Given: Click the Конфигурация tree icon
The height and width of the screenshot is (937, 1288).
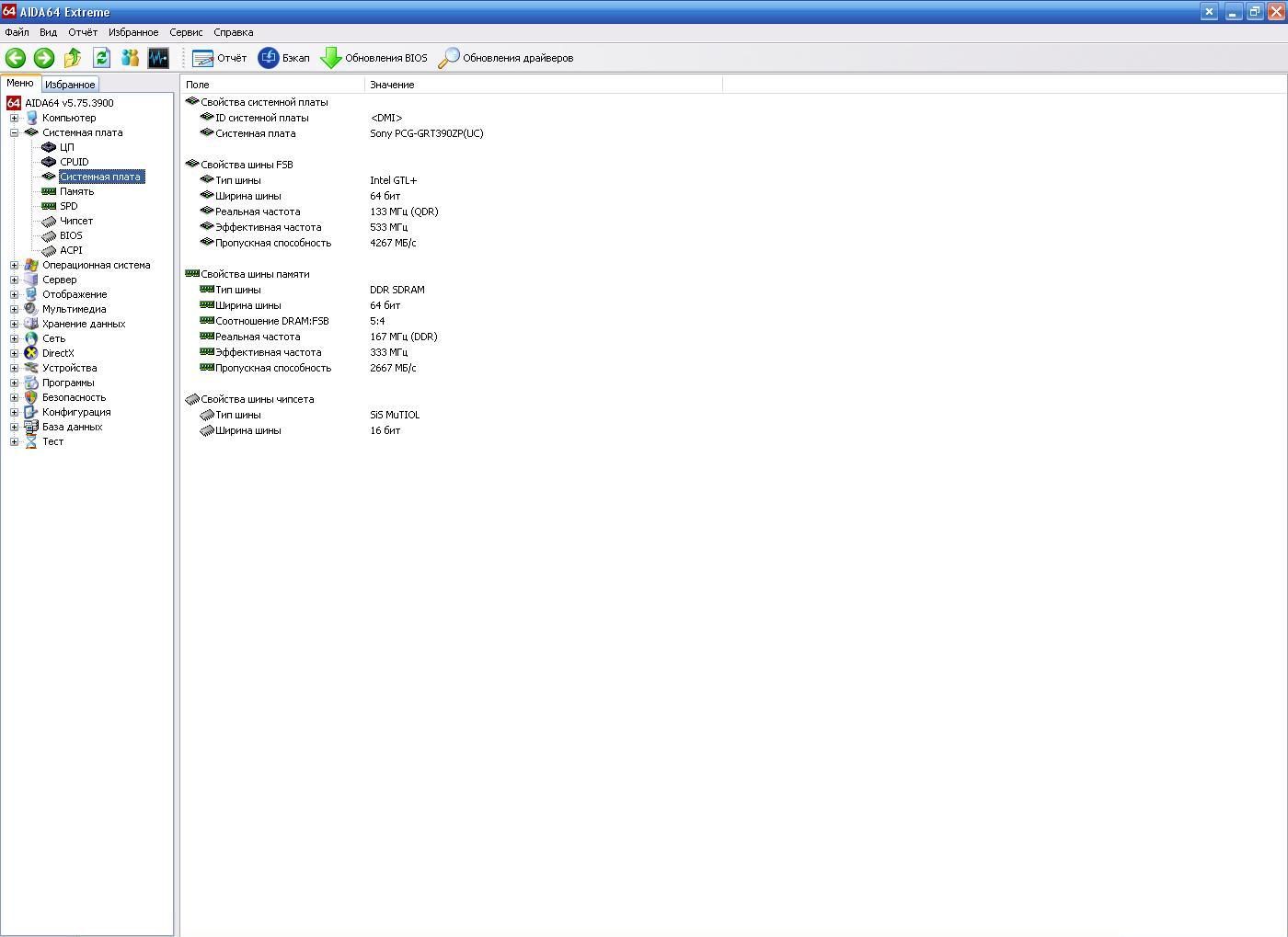Looking at the screenshot, I should [31, 412].
